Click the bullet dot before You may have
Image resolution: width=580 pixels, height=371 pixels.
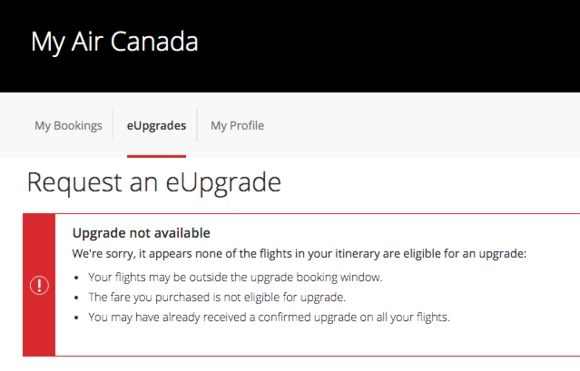[76, 318]
